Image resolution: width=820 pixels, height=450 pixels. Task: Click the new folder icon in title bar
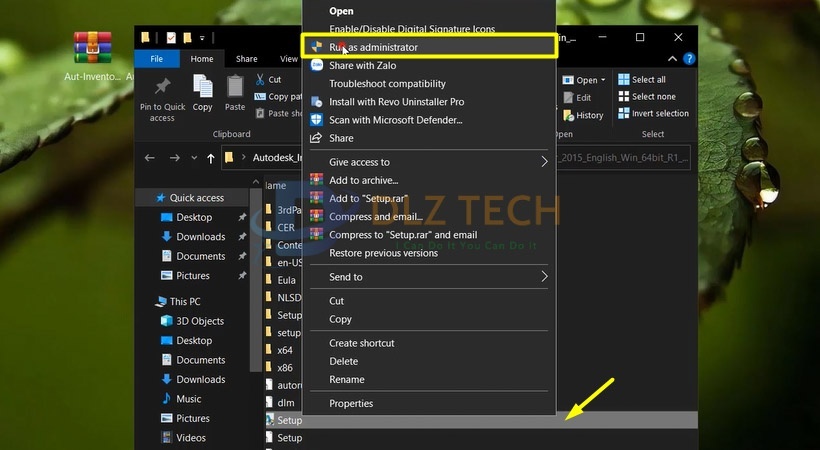point(187,38)
